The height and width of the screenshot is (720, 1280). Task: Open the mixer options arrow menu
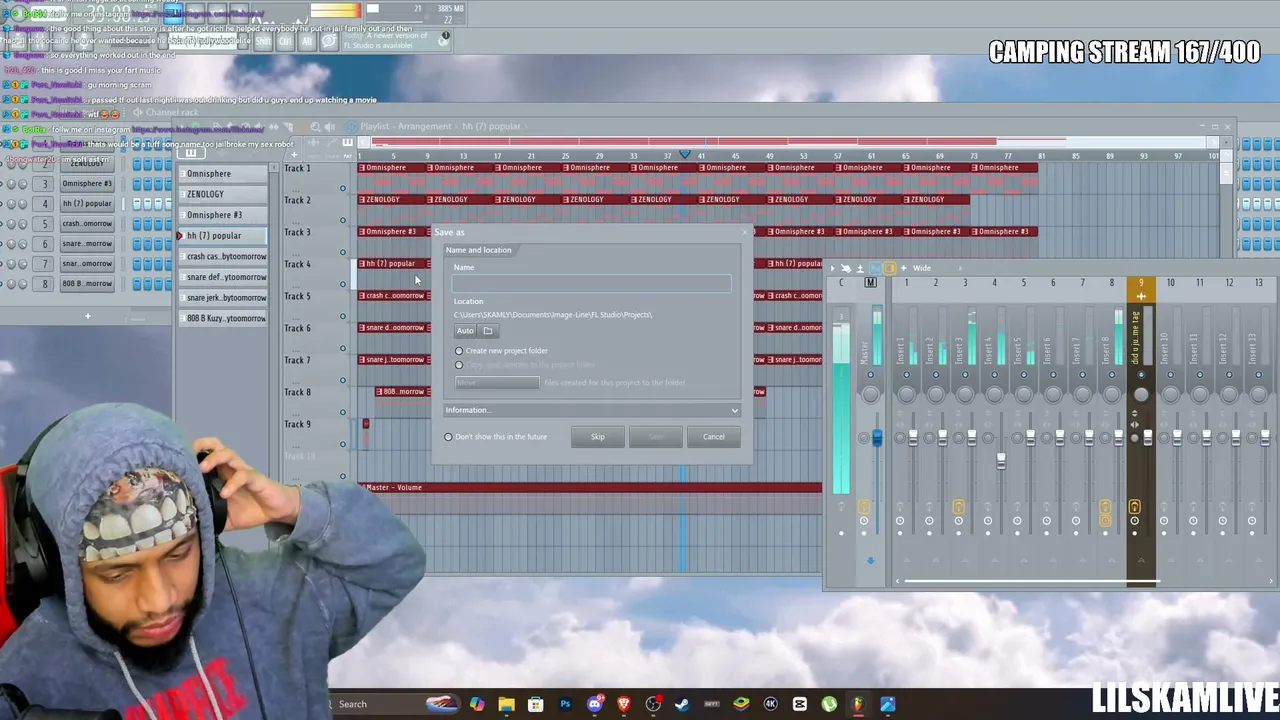pyautogui.click(x=832, y=268)
